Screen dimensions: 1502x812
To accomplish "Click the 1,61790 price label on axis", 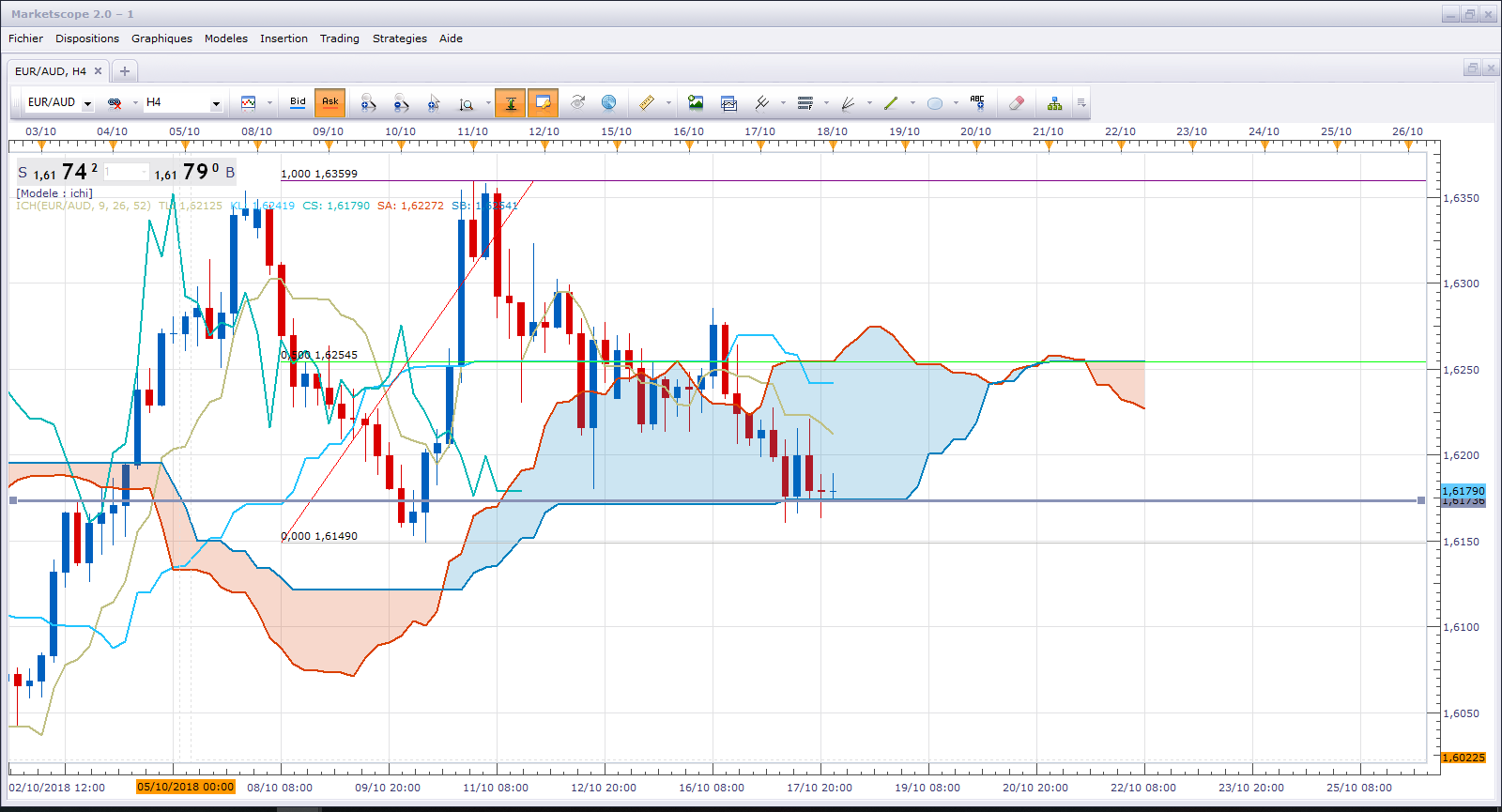I will tap(1464, 491).
